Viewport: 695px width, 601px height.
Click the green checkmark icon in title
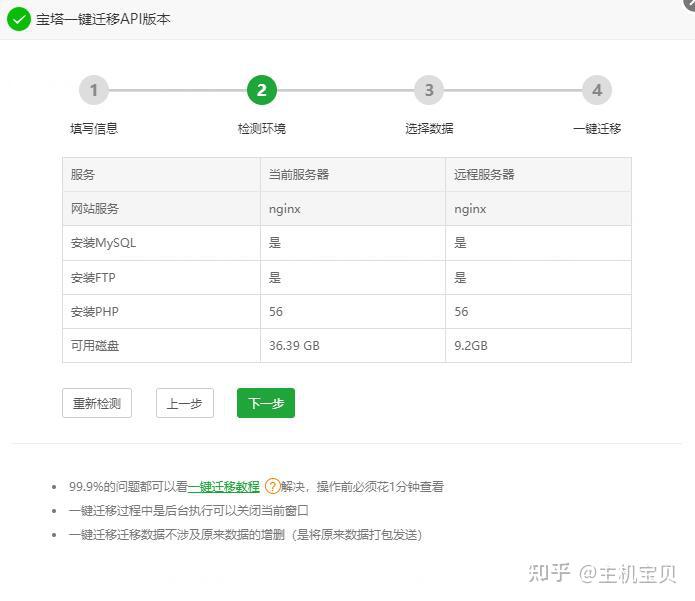click(x=18, y=19)
